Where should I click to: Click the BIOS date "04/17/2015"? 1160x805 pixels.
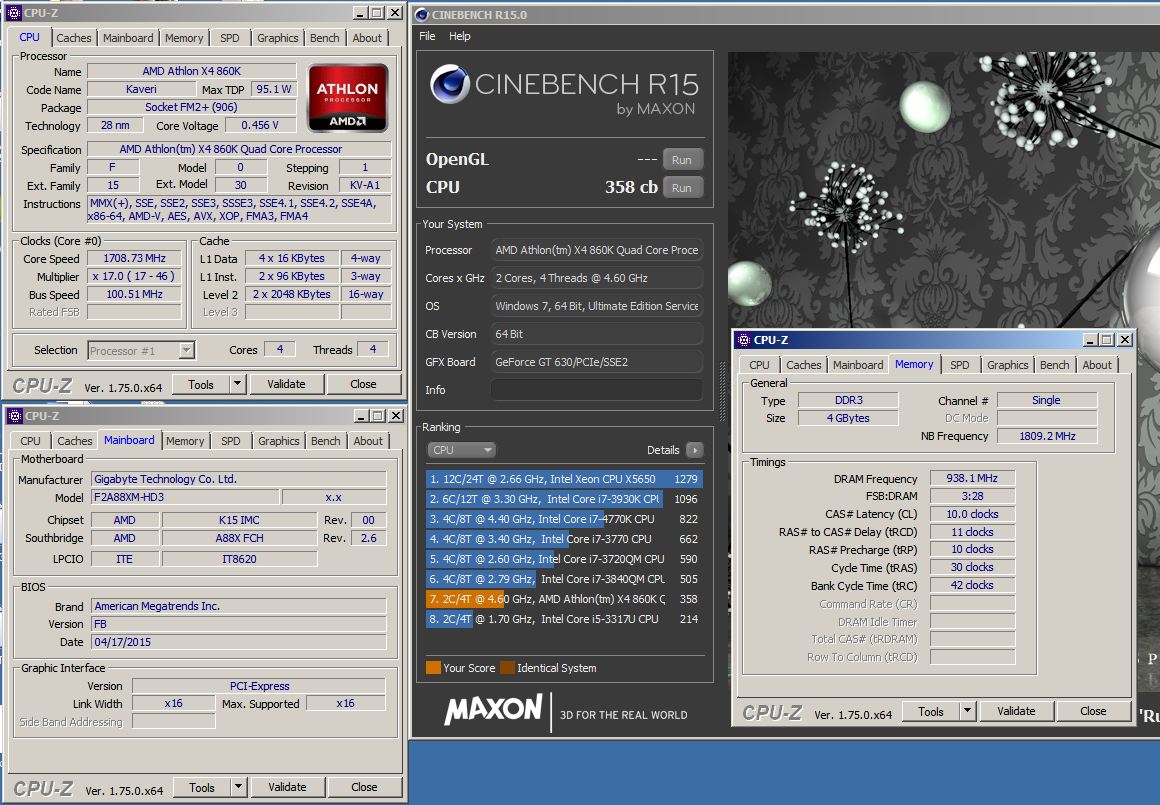pos(238,641)
